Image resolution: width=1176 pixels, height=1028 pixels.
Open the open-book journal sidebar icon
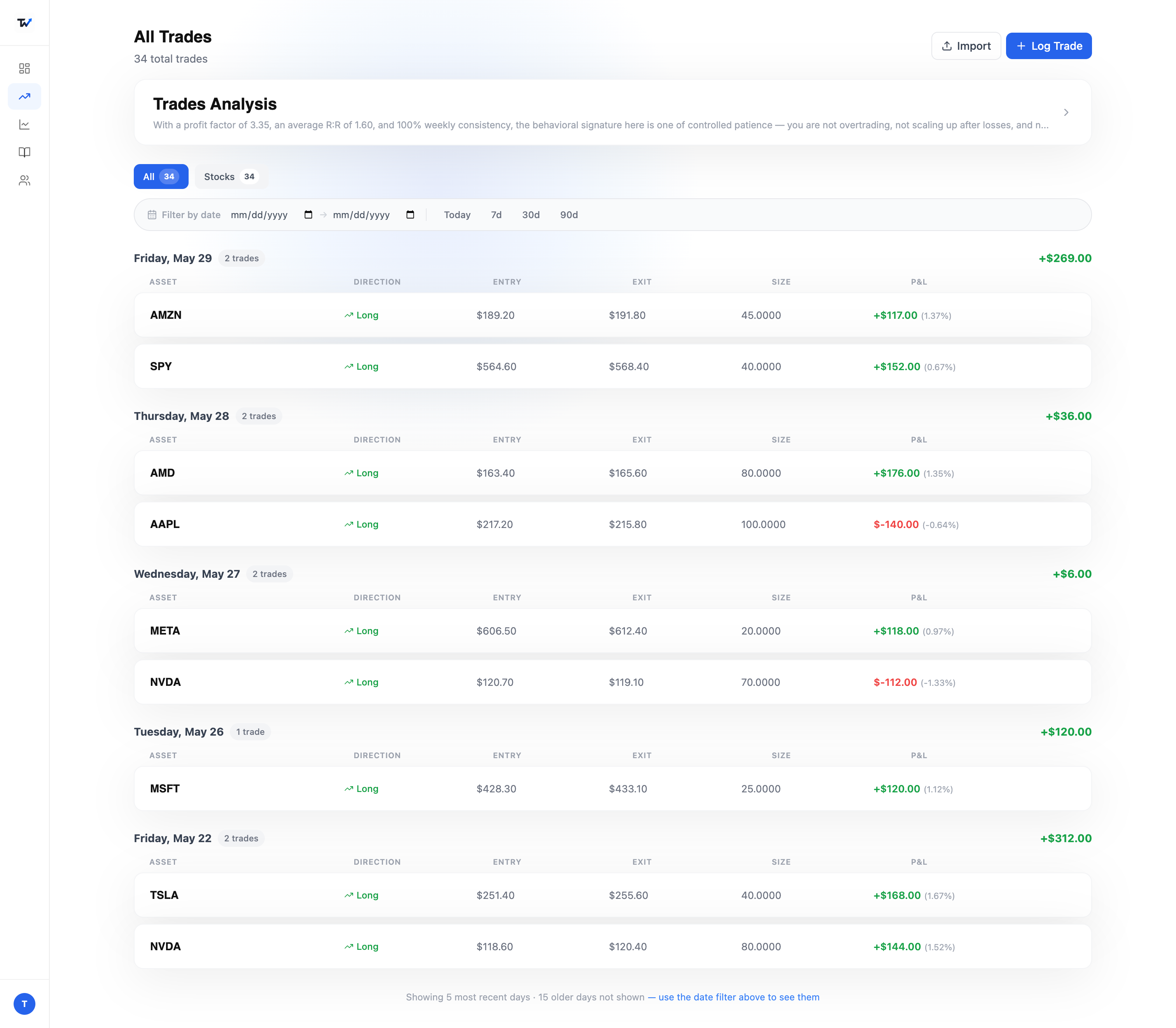point(24,152)
